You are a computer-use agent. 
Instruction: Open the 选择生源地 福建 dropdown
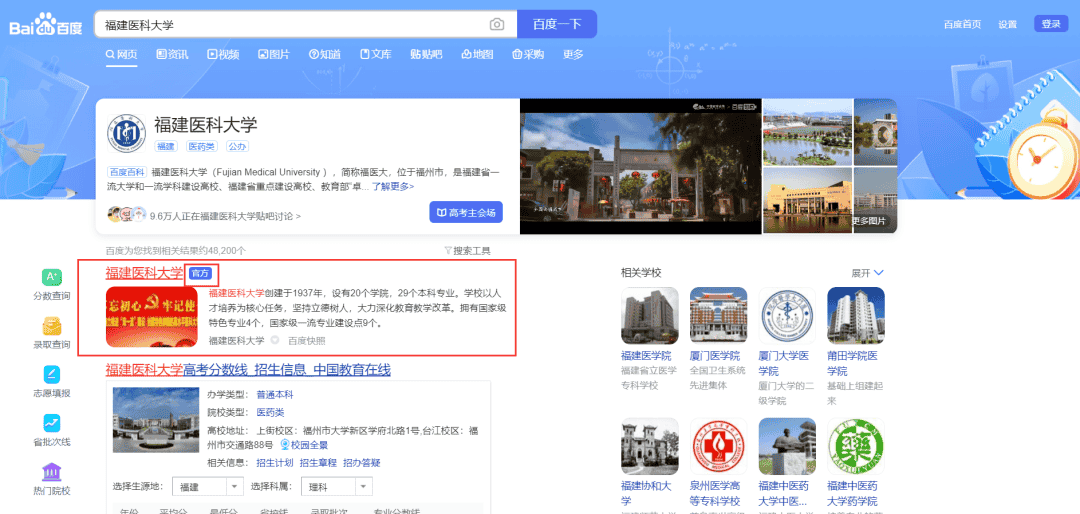(x=207, y=486)
